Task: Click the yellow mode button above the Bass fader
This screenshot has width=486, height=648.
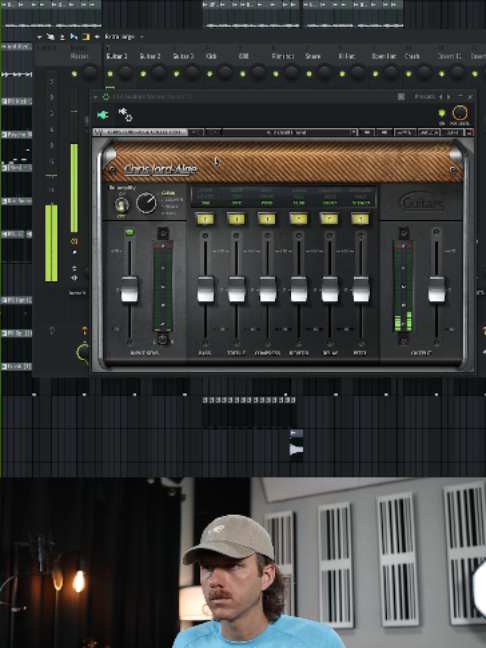Action: 205,218
